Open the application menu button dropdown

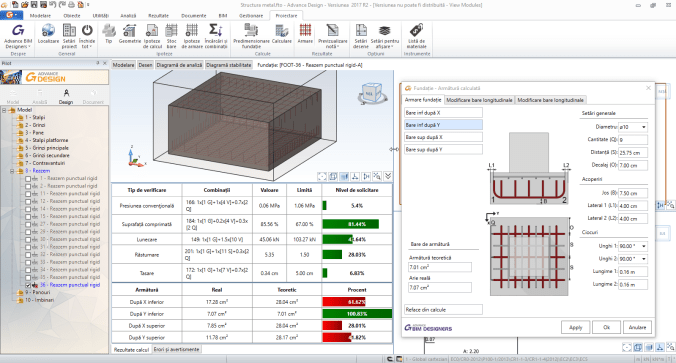pyautogui.click(x=12, y=15)
